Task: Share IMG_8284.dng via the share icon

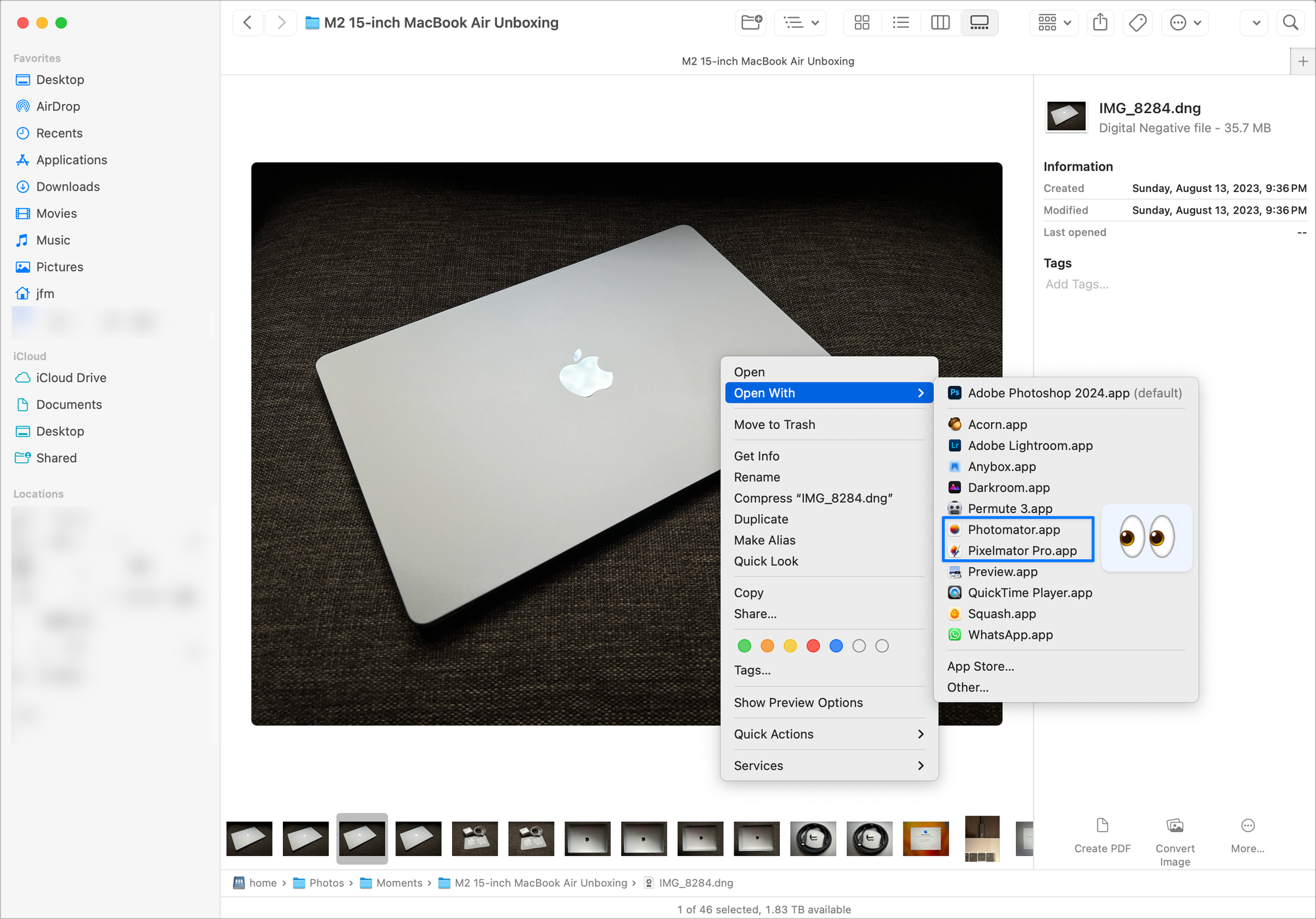Action: point(1100,22)
